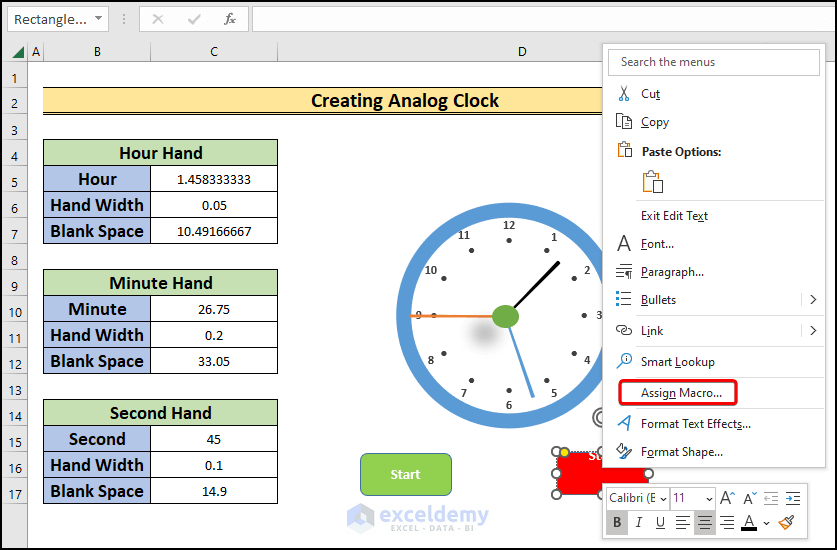Expand the Bullets submenu arrow
Screen dimensions: 837x550
pyautogui.click(x=813, y=300)
